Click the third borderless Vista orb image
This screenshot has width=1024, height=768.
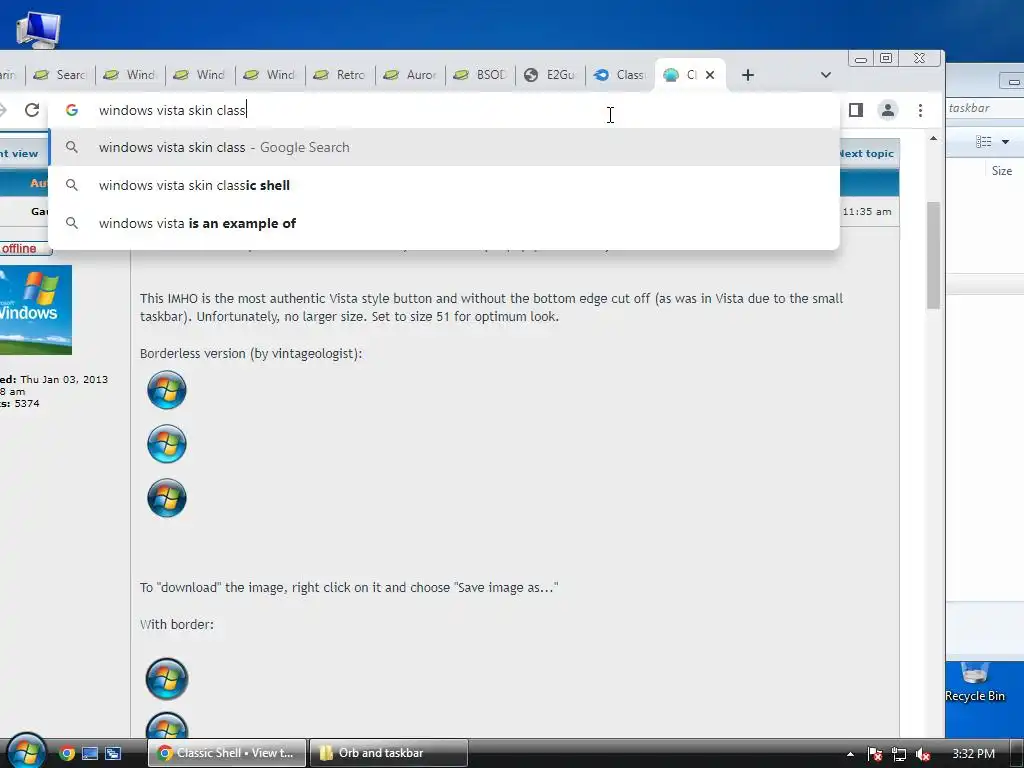pyautogui.click(x=167, y=498)
